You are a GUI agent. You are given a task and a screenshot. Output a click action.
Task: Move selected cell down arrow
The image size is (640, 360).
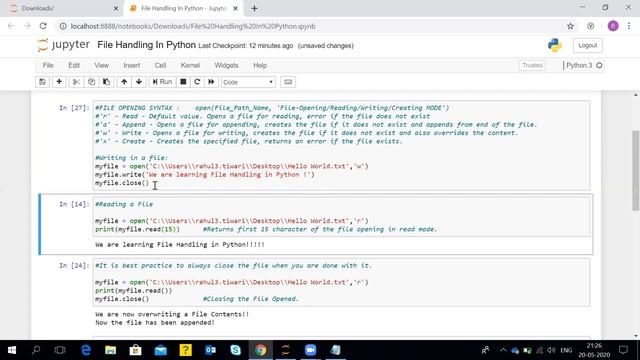click(x=139, y=82)
